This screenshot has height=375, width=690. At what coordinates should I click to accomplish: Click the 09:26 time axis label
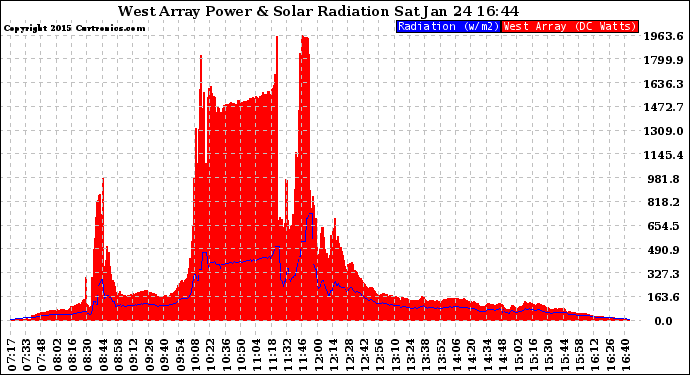pos(149,355)
